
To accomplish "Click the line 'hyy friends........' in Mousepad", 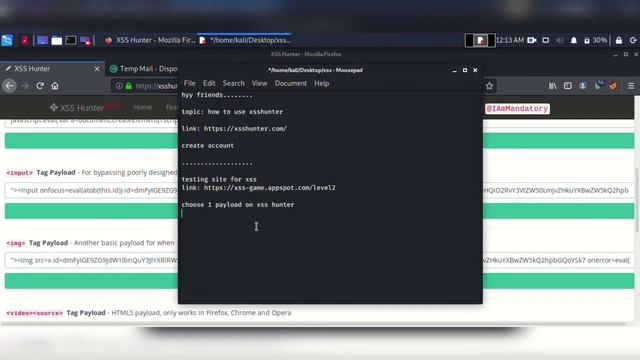I will pos(217,95).
